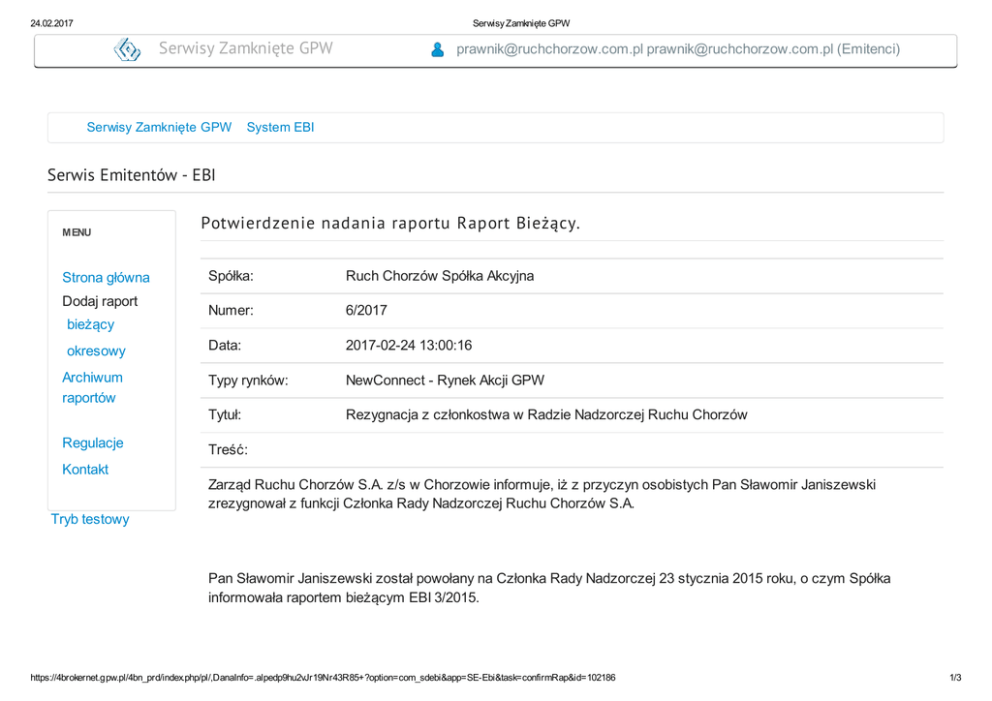Click the GPW logo icon
The image size is (992, 701).
tap(127, 49)
